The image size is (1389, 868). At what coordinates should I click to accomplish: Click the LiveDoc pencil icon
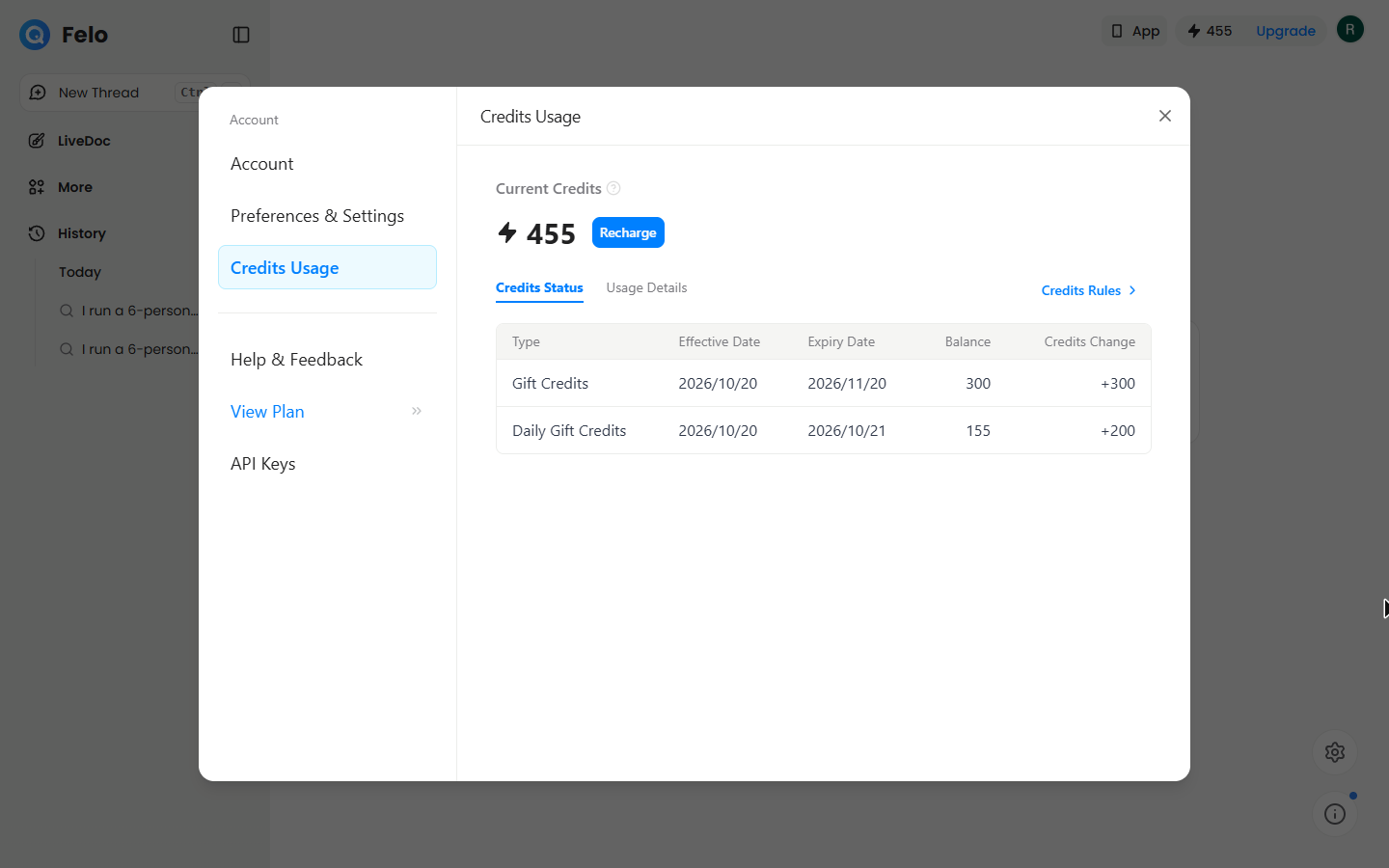pos(37,141)
